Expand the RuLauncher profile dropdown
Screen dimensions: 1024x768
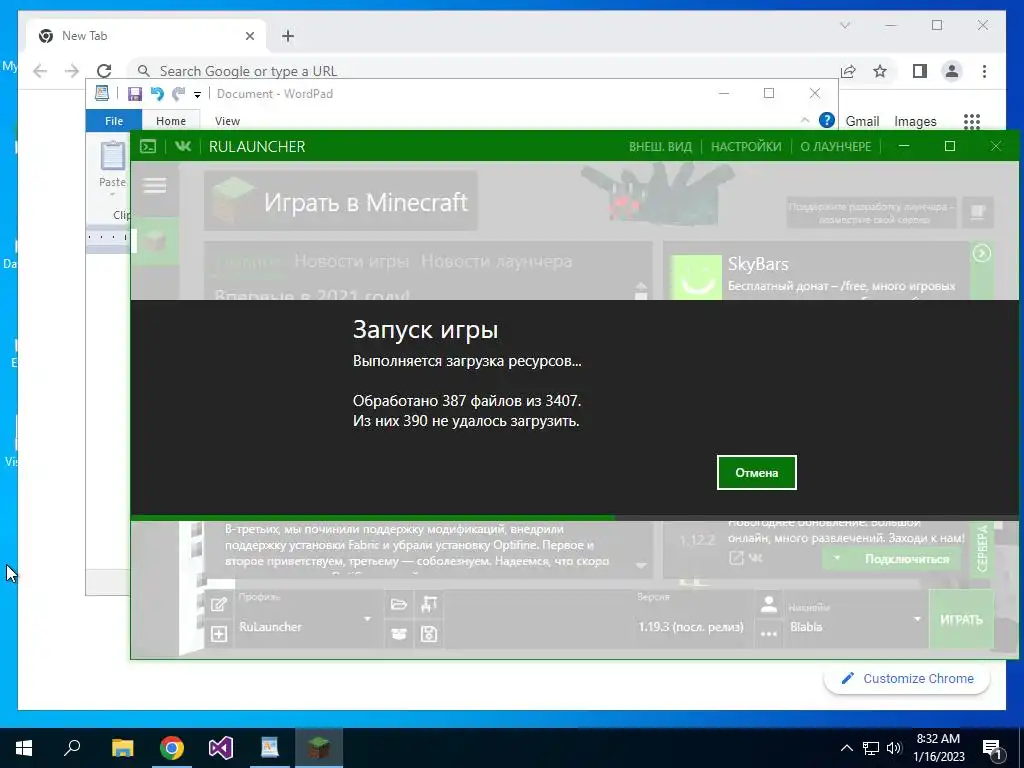pyautogui.click(x=368, y=618)
